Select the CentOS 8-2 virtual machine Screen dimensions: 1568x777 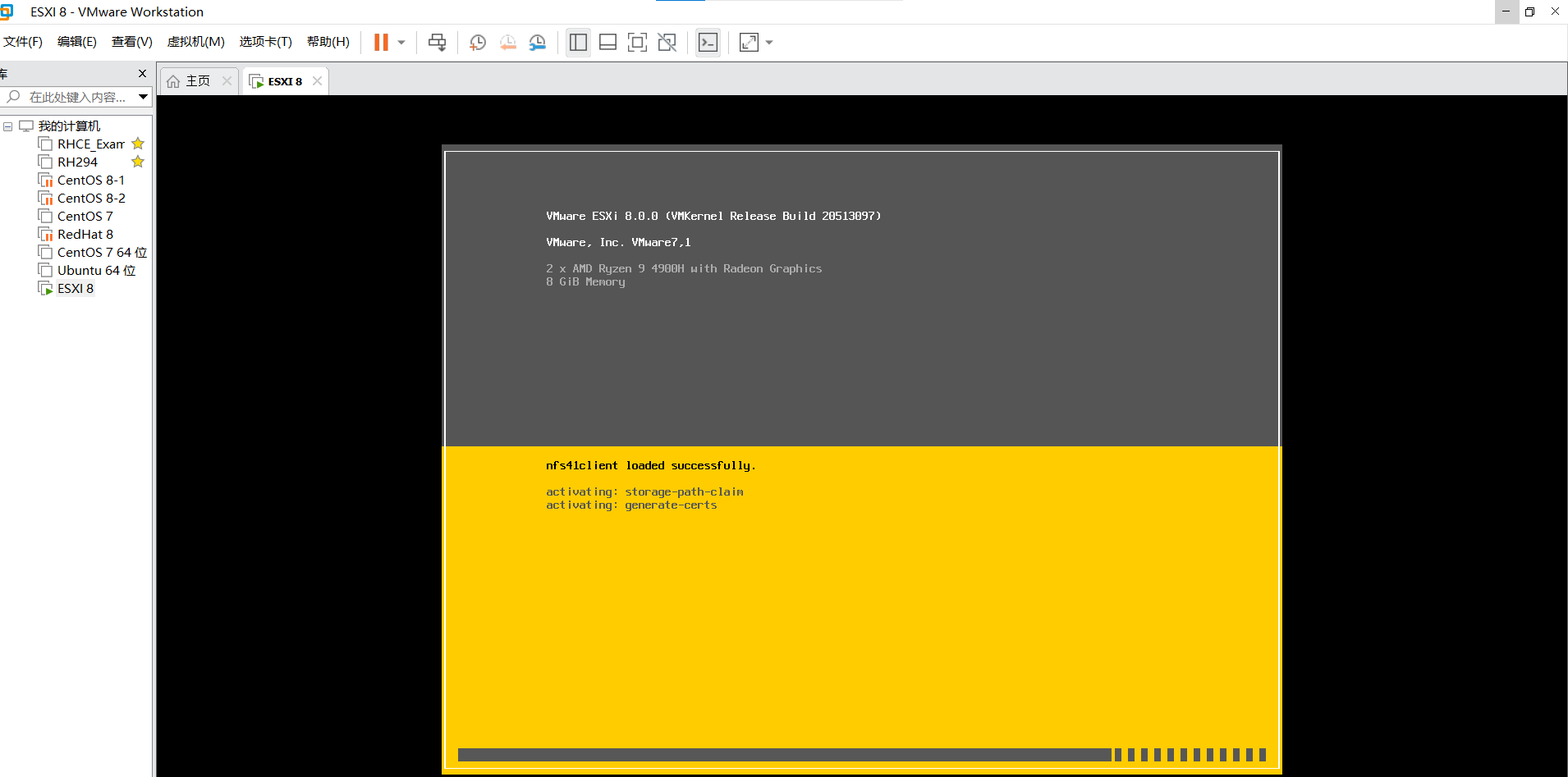tap(90, 199)
